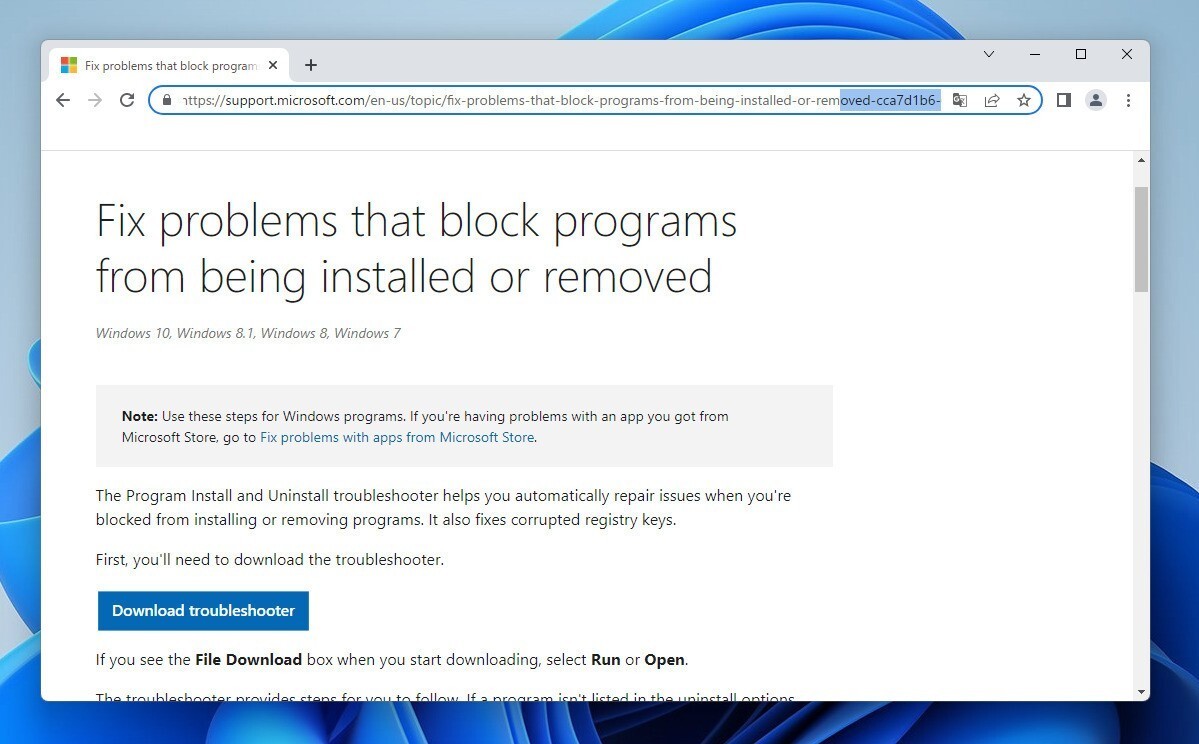Reload the current page
This screenshot has height=744, width=1199.
127,100
